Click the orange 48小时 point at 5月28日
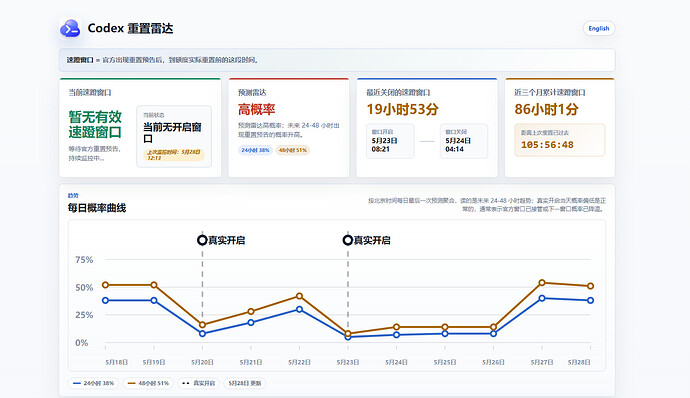Screen dimensions: 690x398 click(x=591, y=286)
